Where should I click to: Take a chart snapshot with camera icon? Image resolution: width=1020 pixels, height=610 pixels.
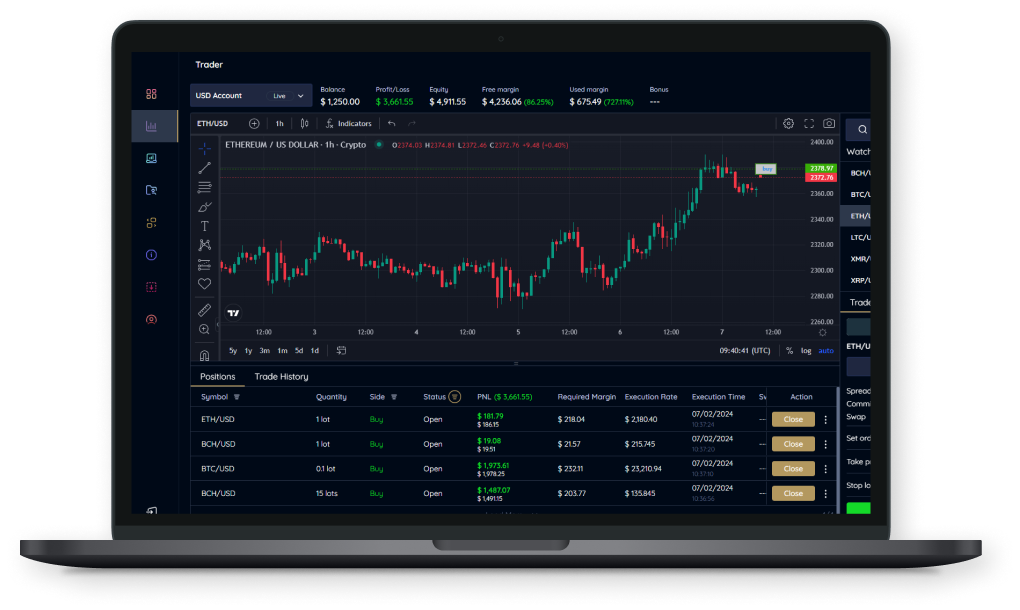829,124
